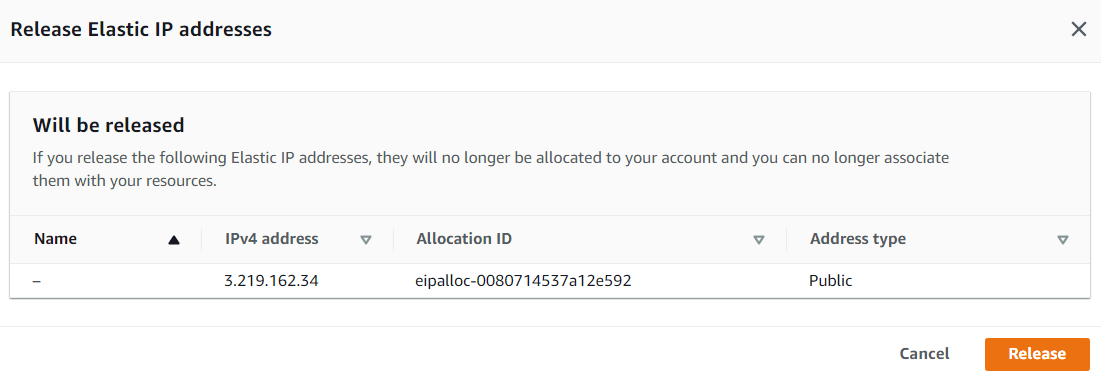Sort by the Address type header label
The image size is (1101, 382).
[857, 239]
